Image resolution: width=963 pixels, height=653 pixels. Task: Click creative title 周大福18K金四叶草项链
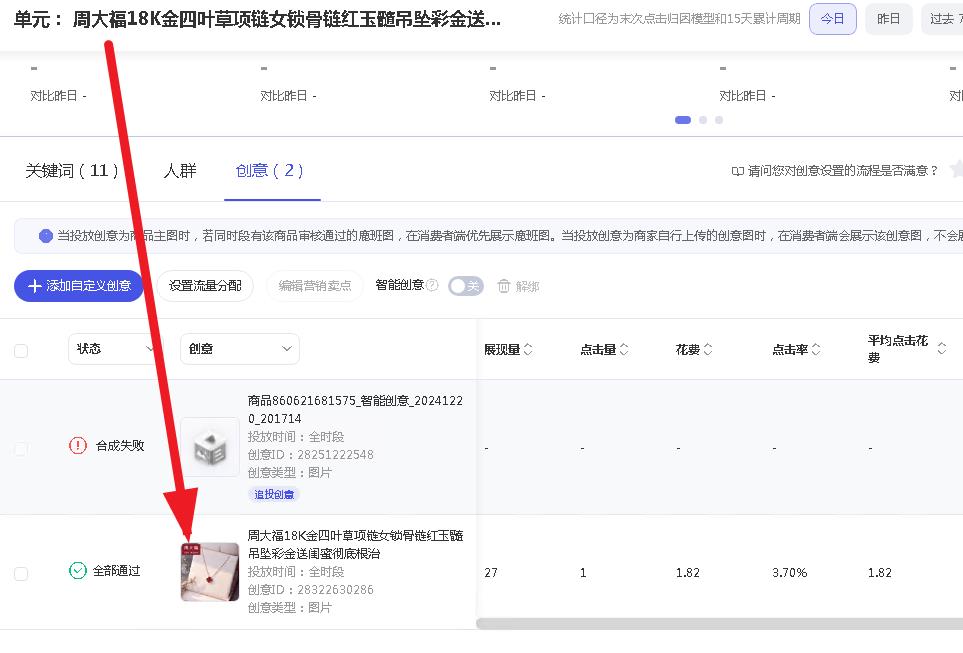(x=355, y=544)
